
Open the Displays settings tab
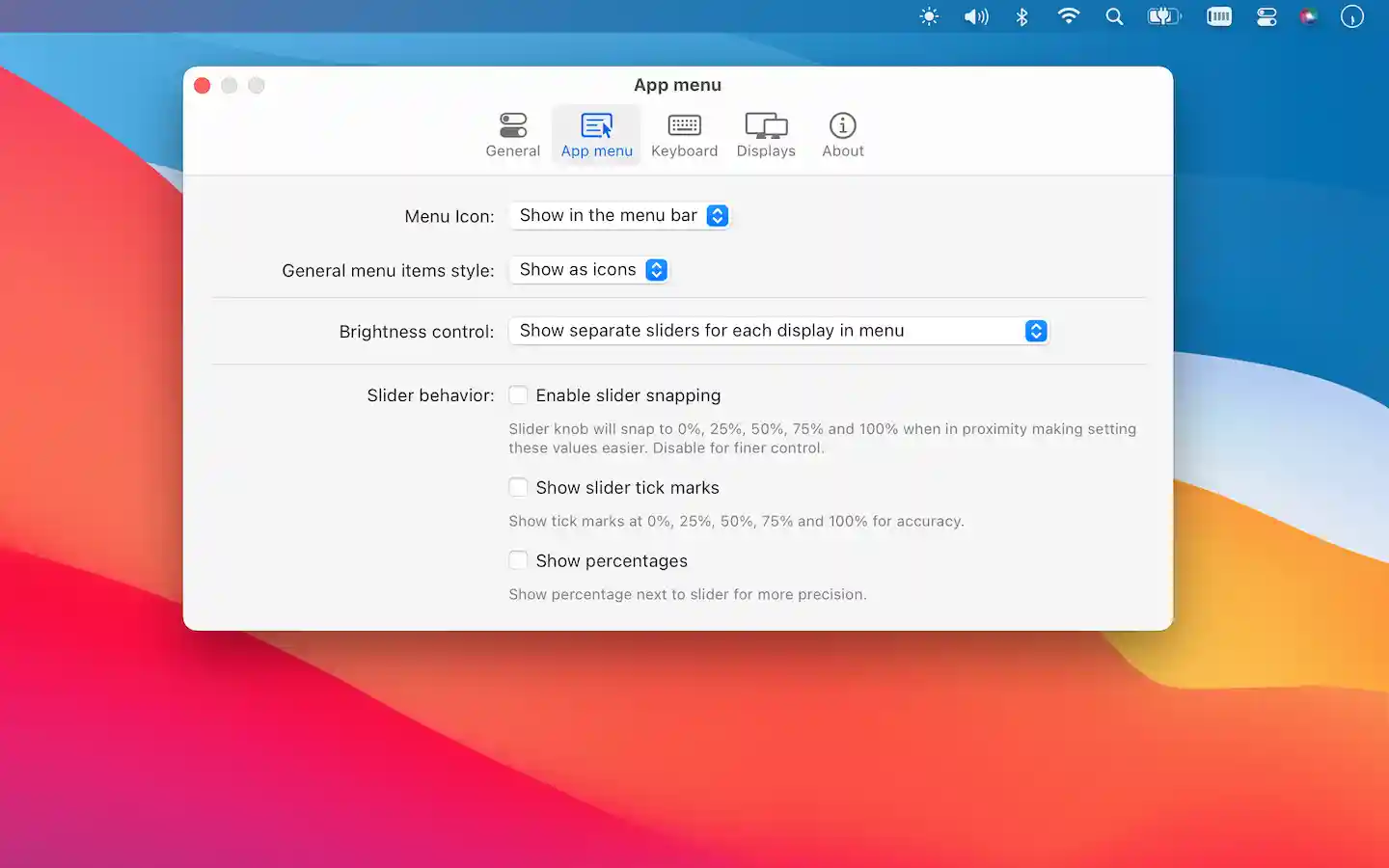(x=766, y=135)
